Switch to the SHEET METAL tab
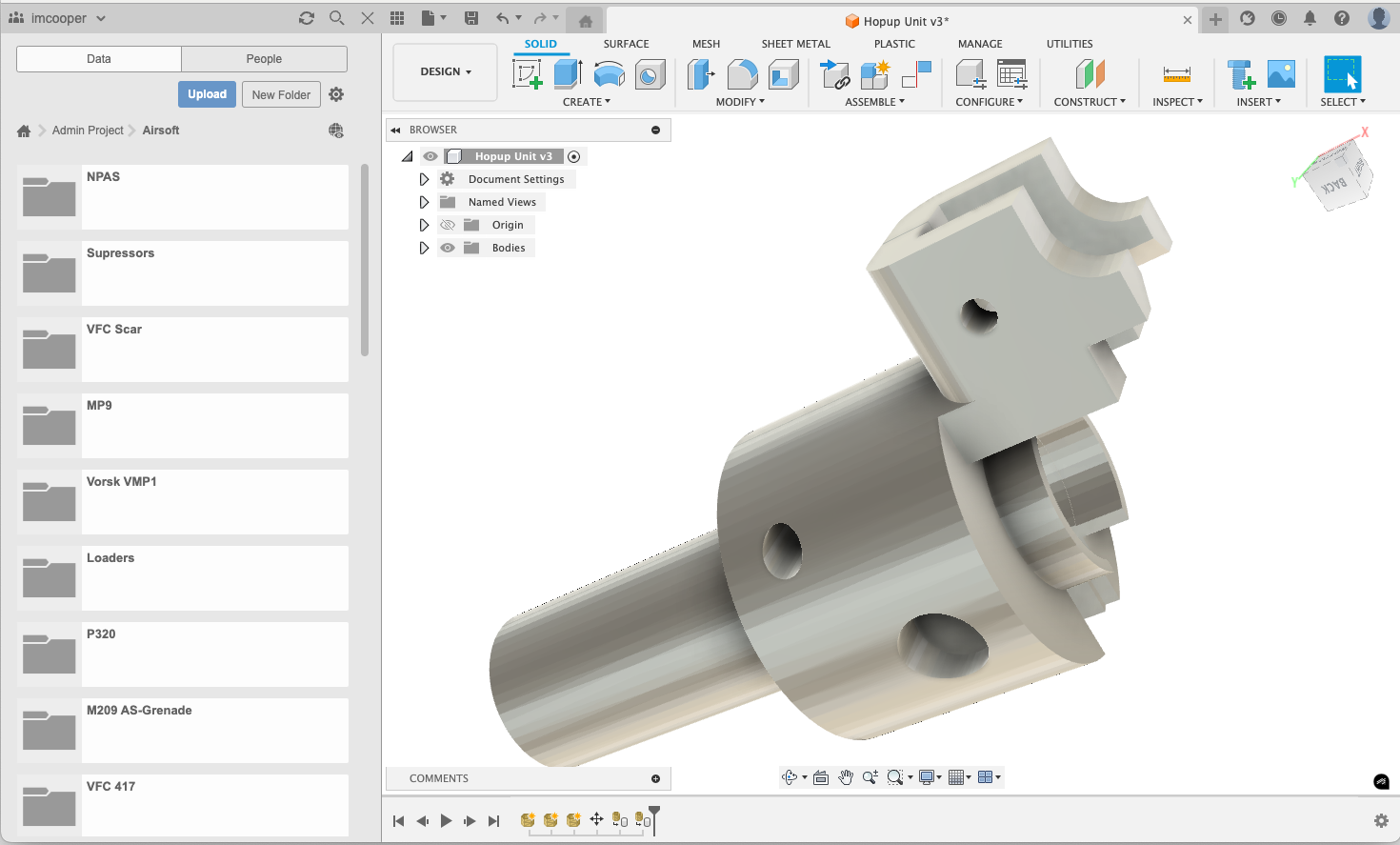Image resolution: width=1400 pixels, height=845 pixels. (x=795, y=44)
